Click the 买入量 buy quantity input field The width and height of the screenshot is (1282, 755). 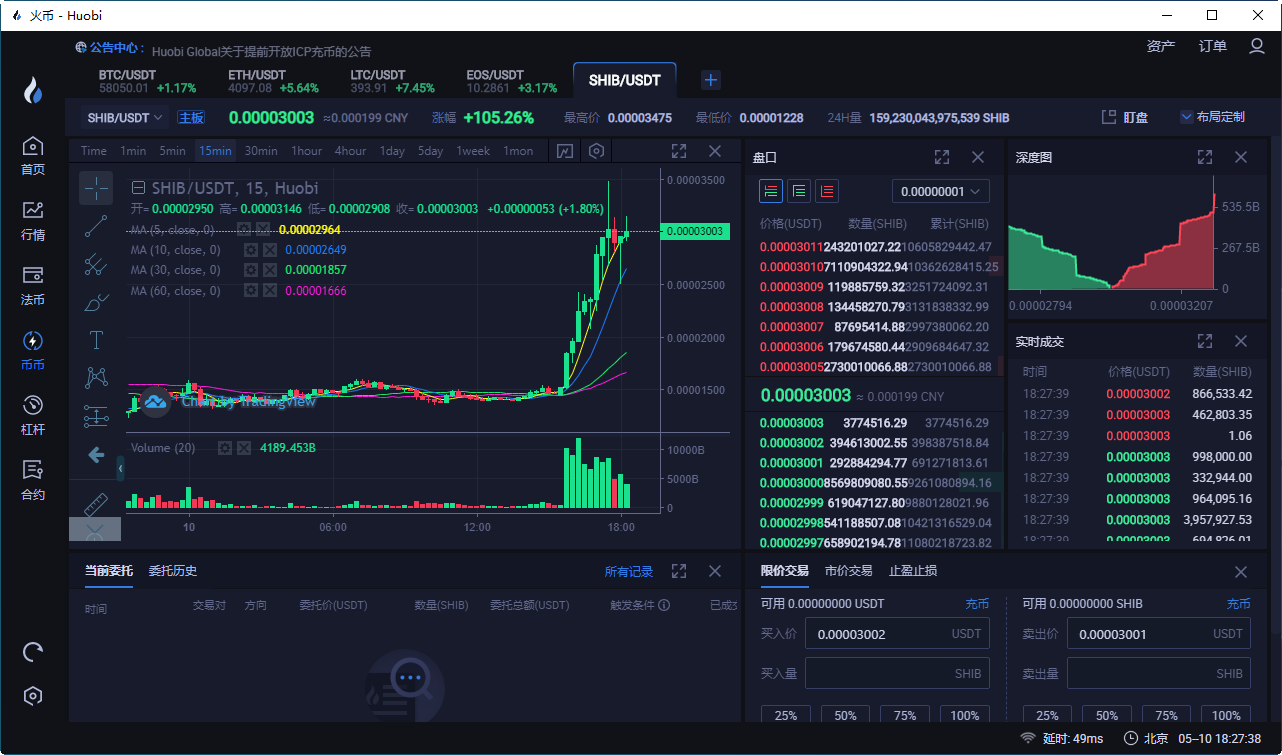898,674
